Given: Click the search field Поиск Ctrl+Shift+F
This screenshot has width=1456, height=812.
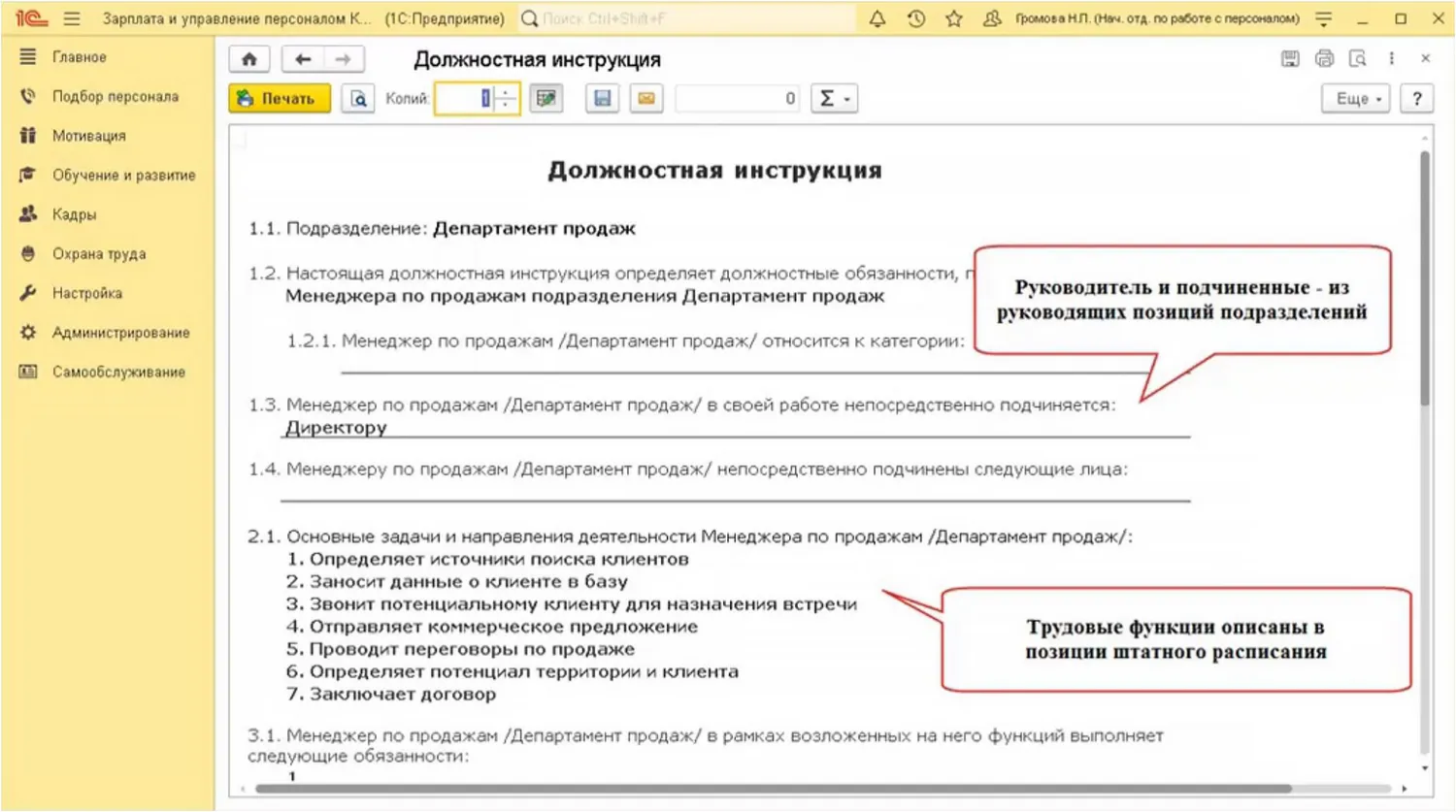Looking at the screenshot, I should [687, 18].
